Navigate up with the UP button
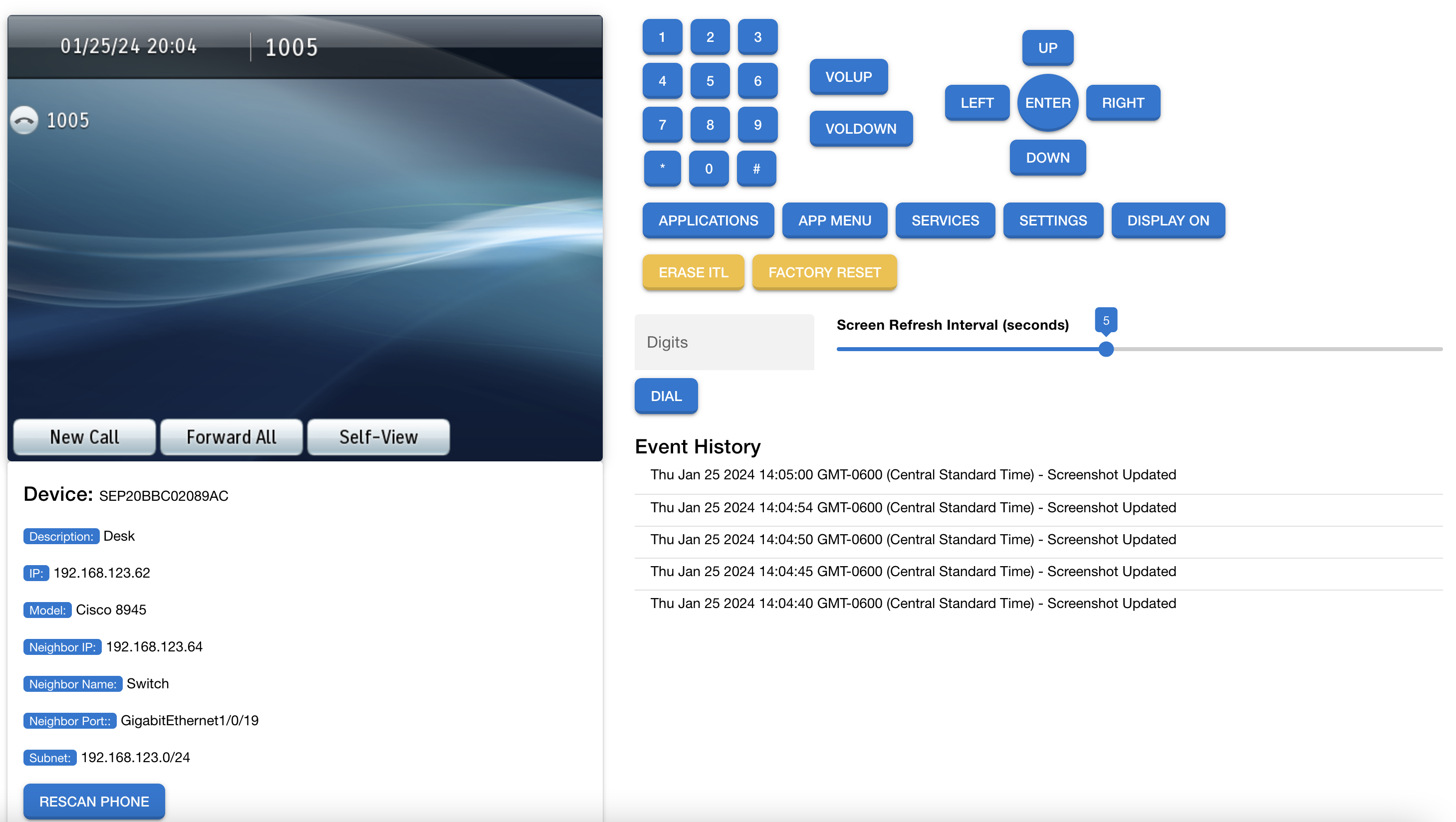The image size is (1456, 822). click(x=1047, y=48)
